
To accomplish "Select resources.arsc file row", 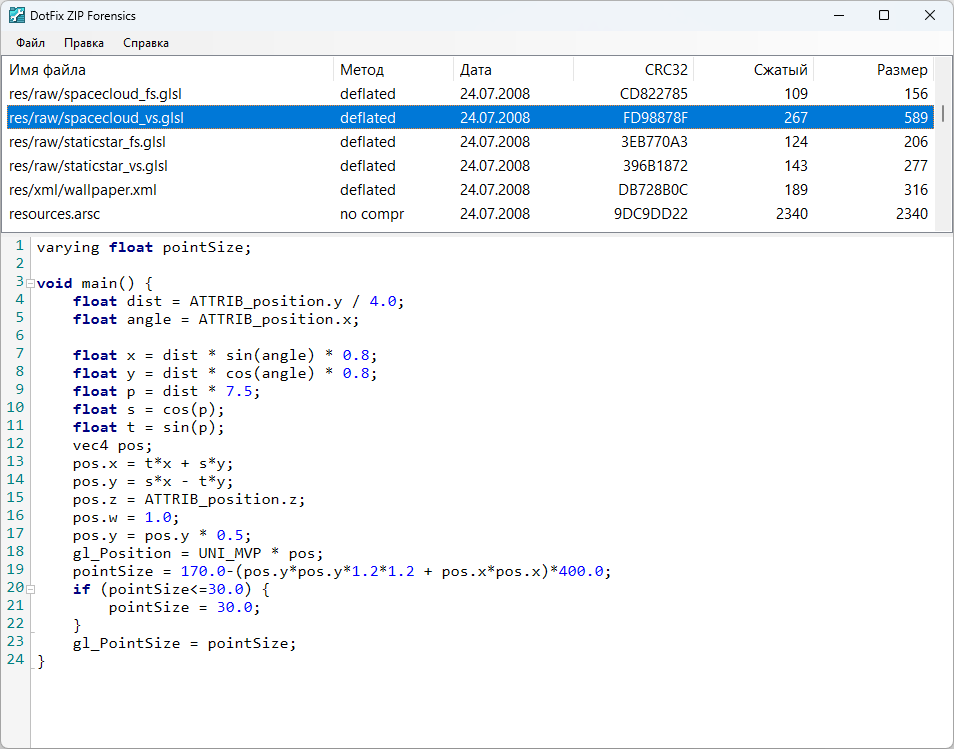I will click(470, 214).
